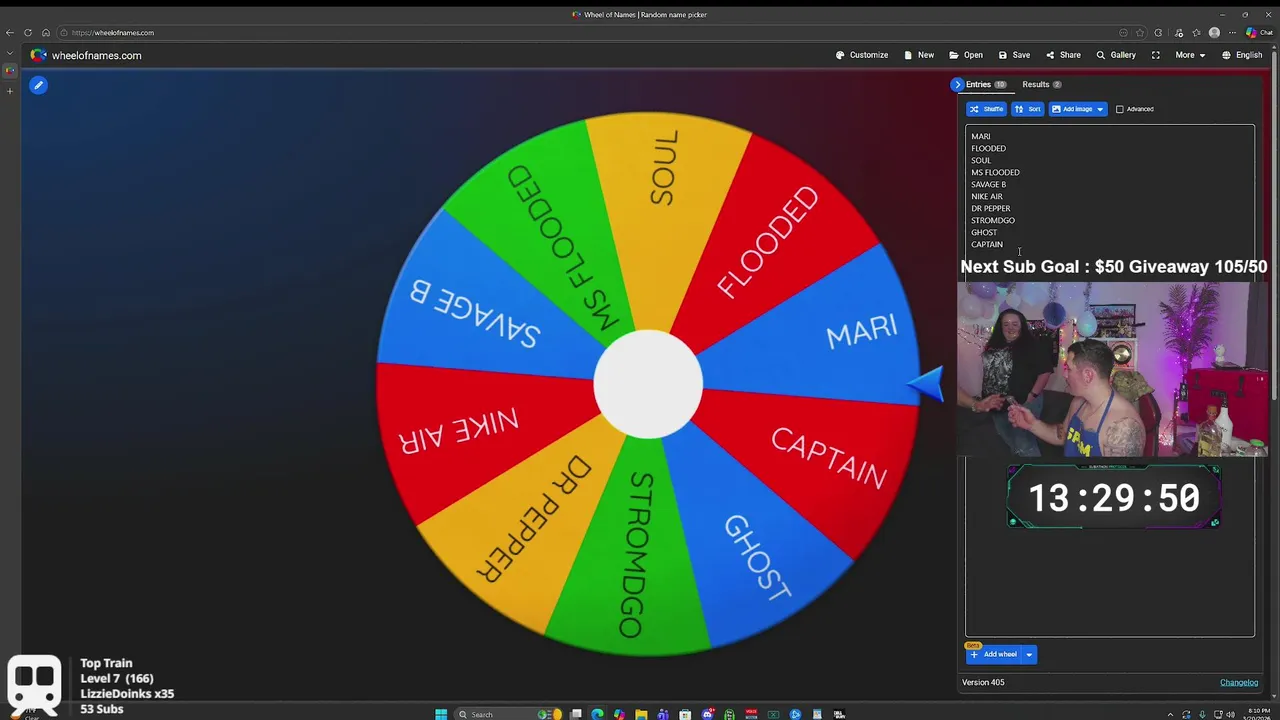Share the wheel
The width and height of the screenshot is (1280, 720).
click(x=1063, y=55)
